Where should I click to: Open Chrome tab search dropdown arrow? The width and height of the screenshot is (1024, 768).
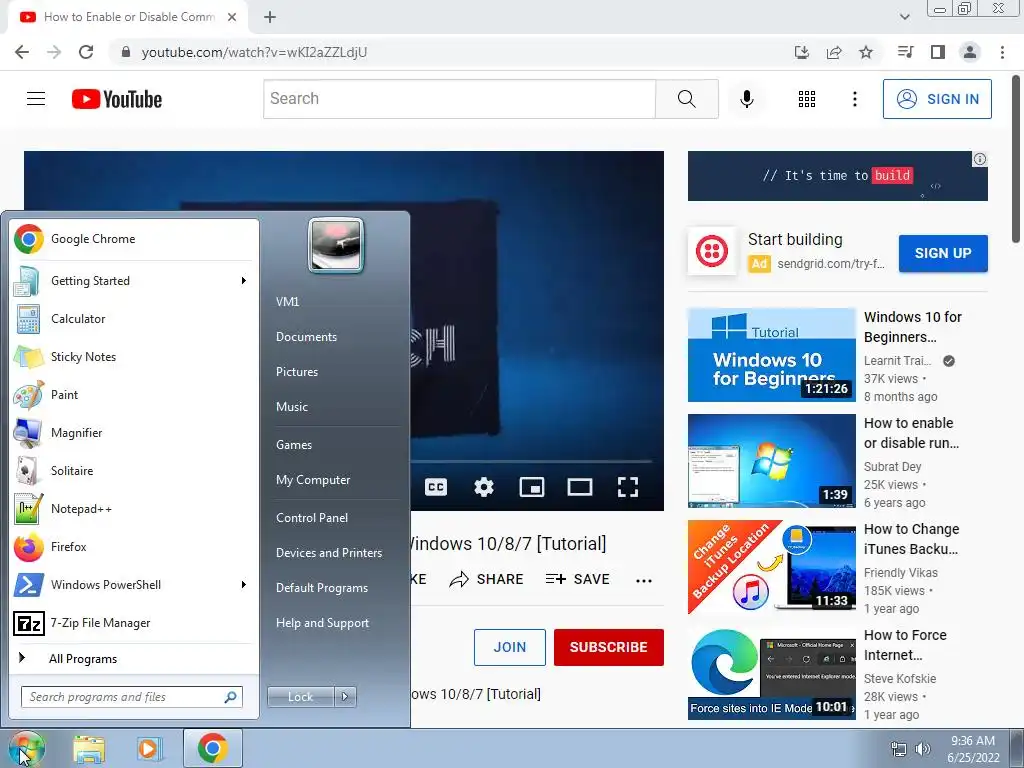(904, 17)
